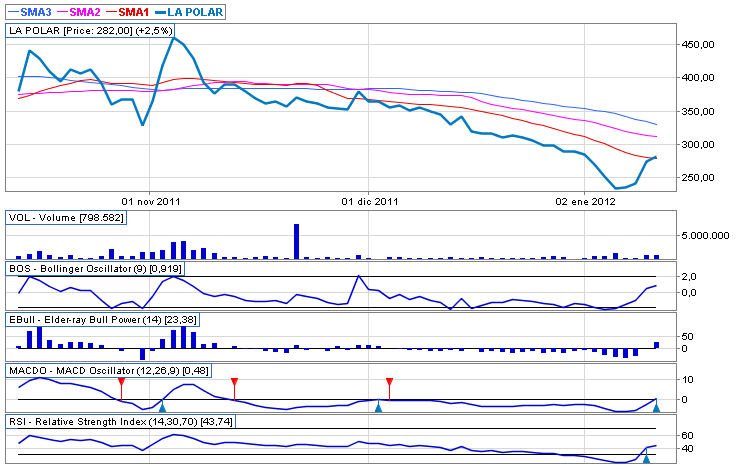Select the MACDO - MACD Oscillator label
The width and height of the screenshot is (745, 470).
point(103,371)
